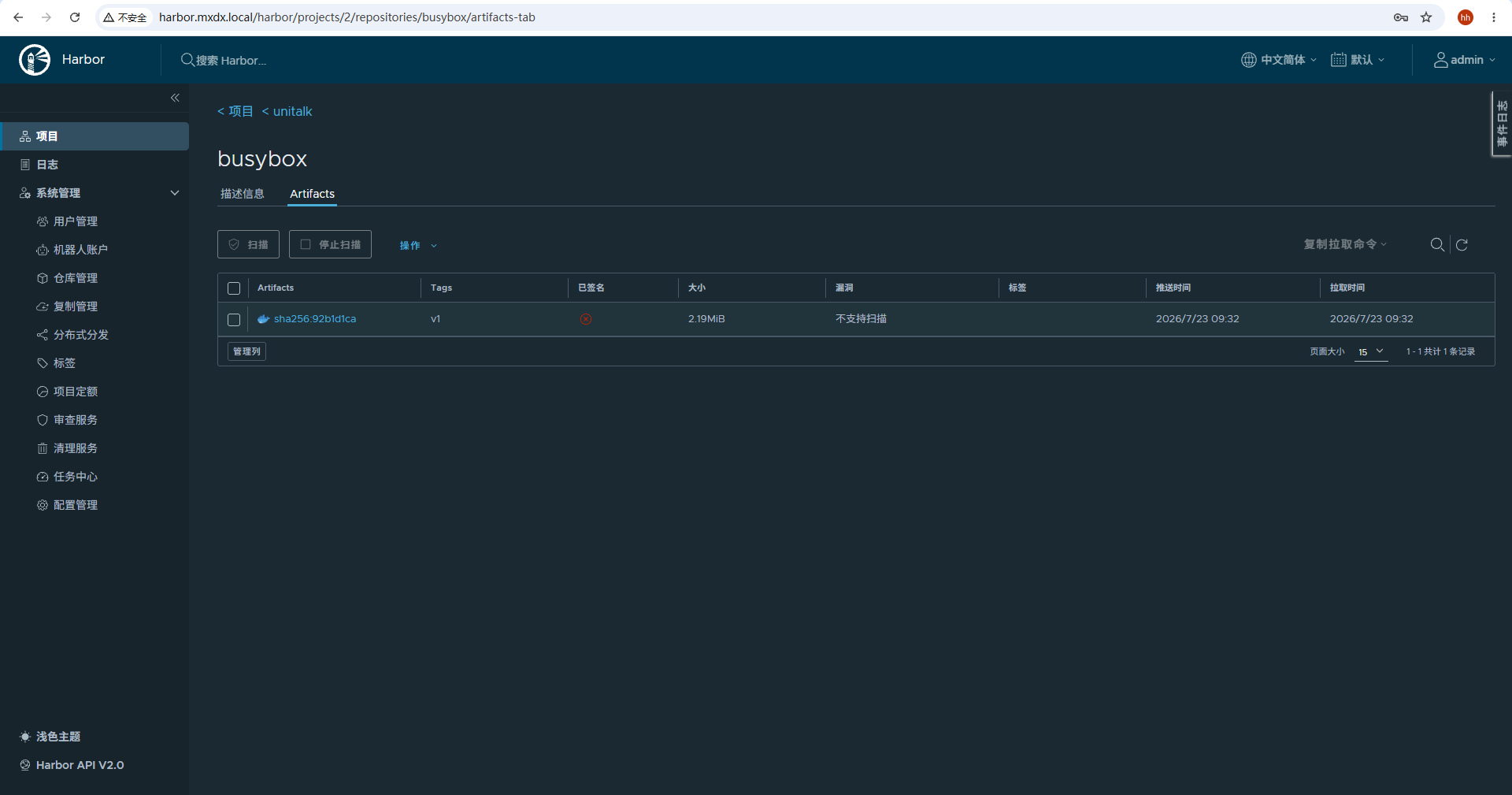1512x795 pixels.
Task: Click the docker icon beside sha256:92b1d1ca
Action: click(x=263, y=319)
